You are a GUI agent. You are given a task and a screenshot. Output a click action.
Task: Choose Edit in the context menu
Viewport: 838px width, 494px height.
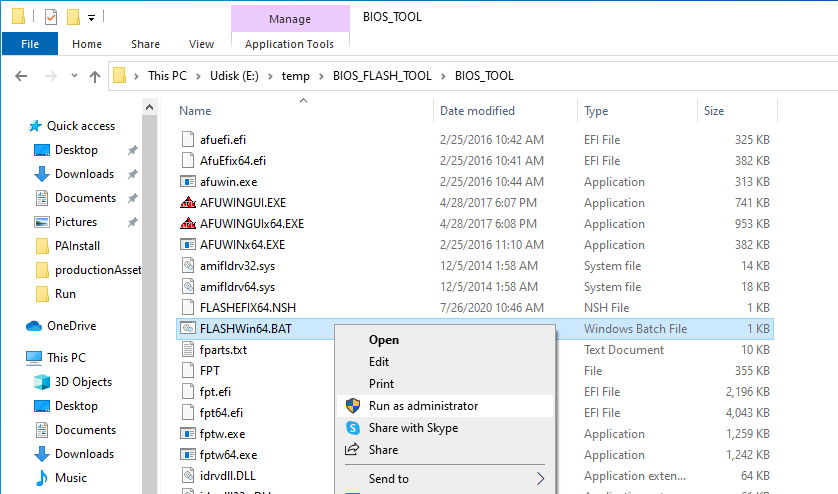coord(379,362)
